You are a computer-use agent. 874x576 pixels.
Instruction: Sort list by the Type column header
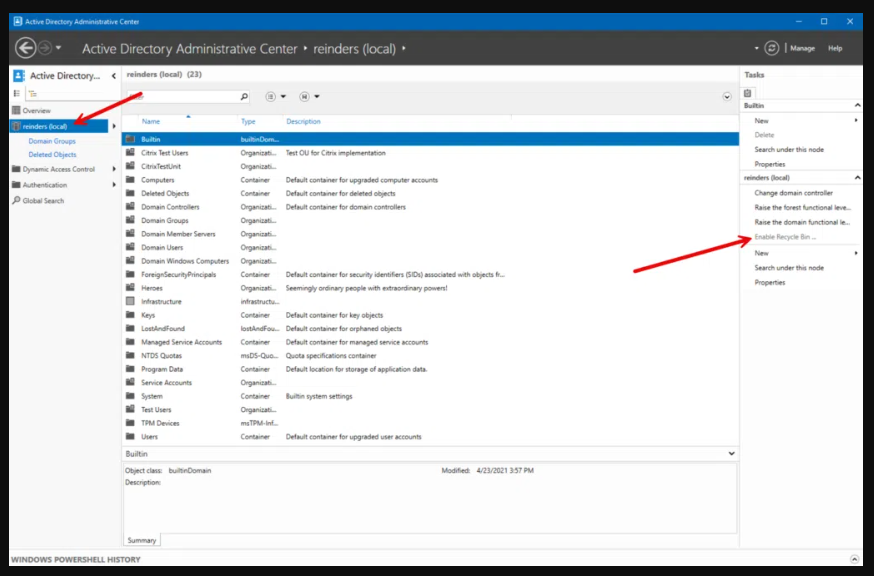(248, 121)
